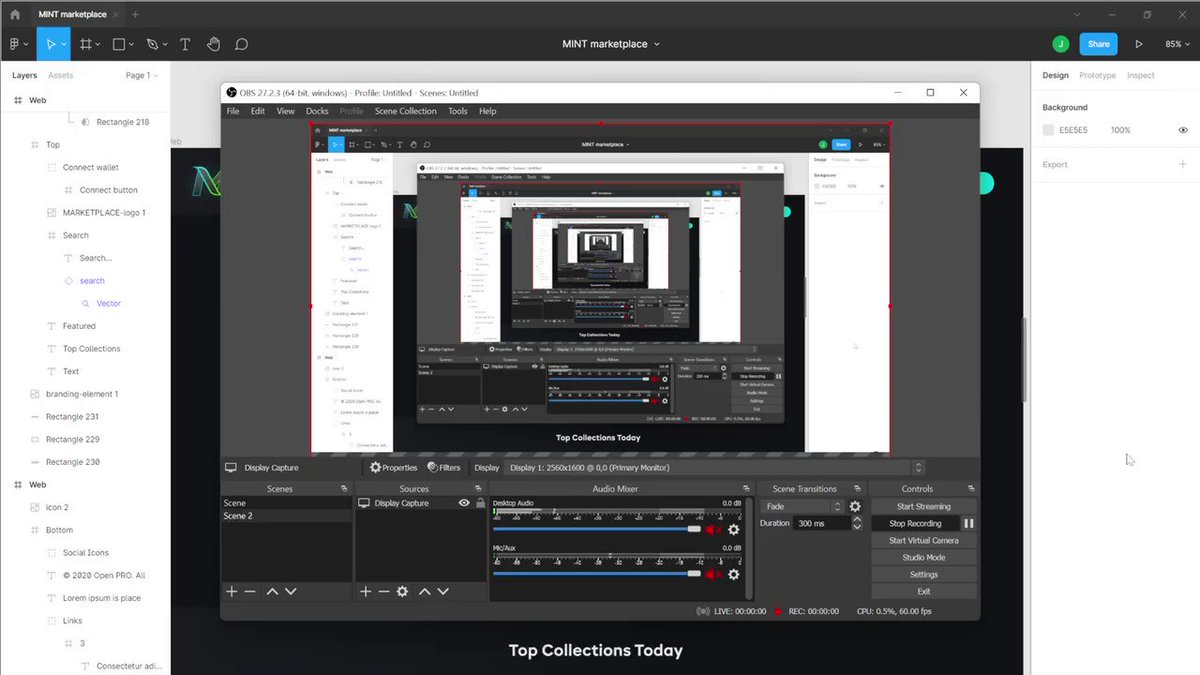Open Desktop Audio settings gear

coord(733,530)
